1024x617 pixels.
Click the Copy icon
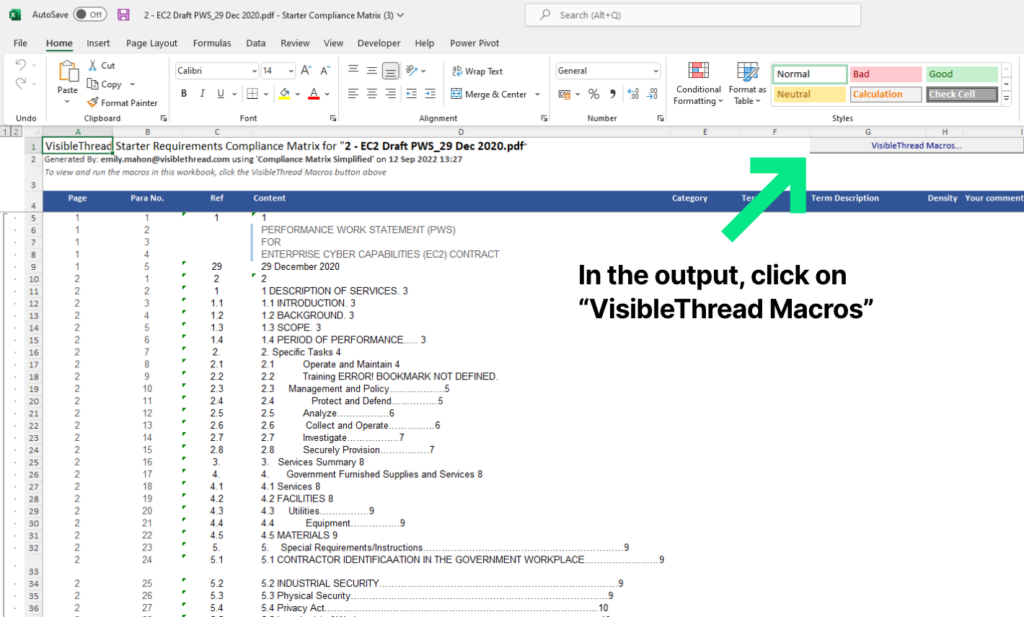click(93, 84)
